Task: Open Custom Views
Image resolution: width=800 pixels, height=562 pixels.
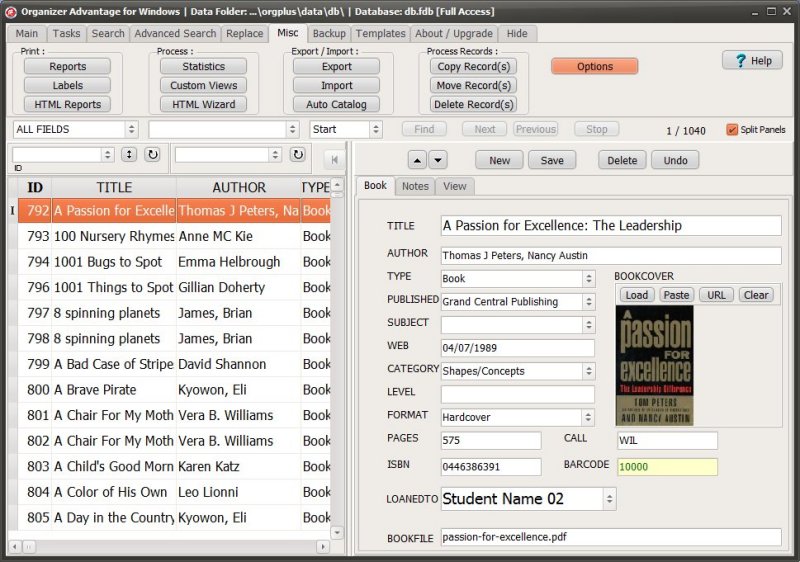Action: pyautogui.click(x=204, y=86)
